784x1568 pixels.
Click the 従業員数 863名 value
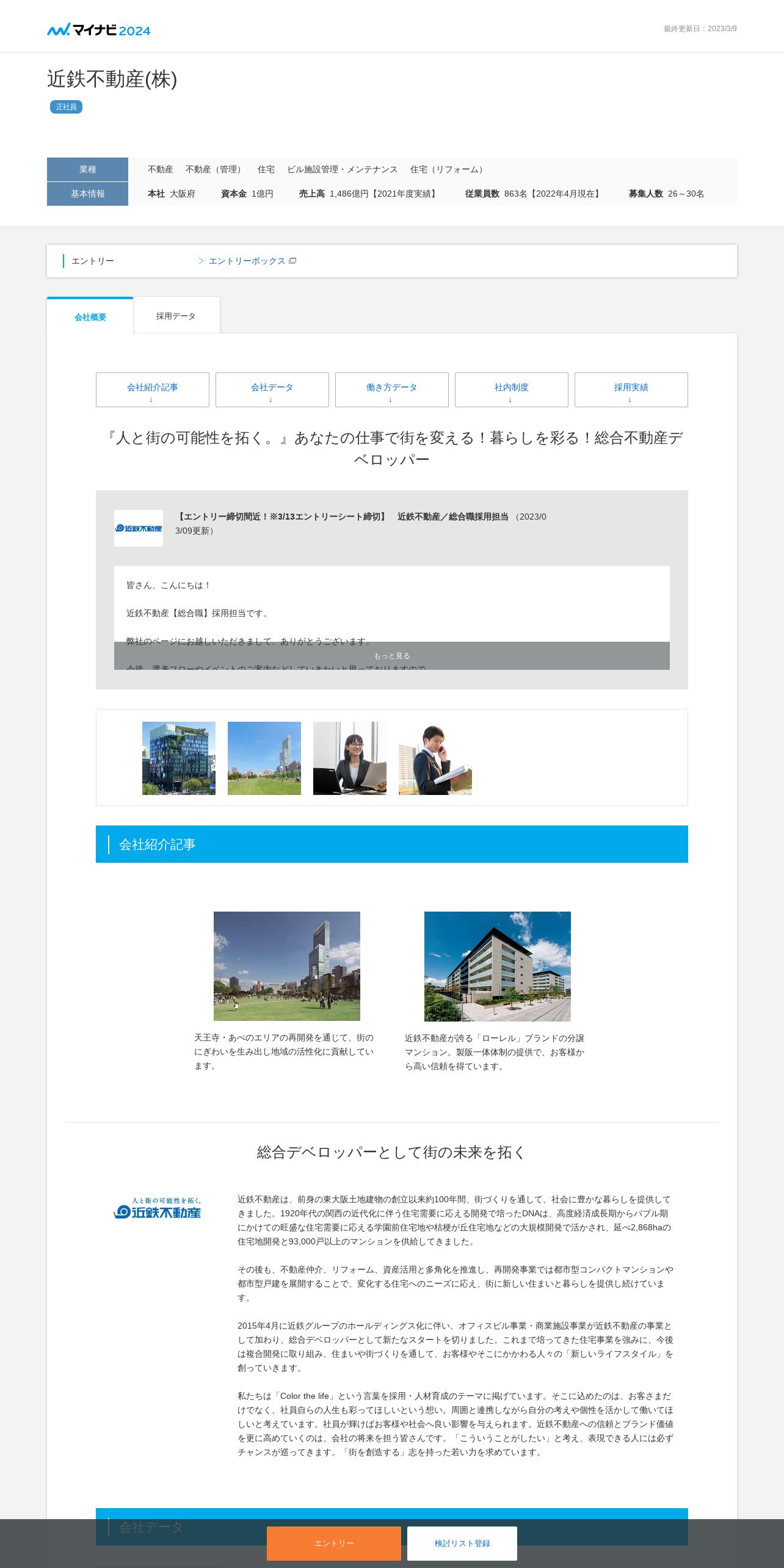(534, 194)
